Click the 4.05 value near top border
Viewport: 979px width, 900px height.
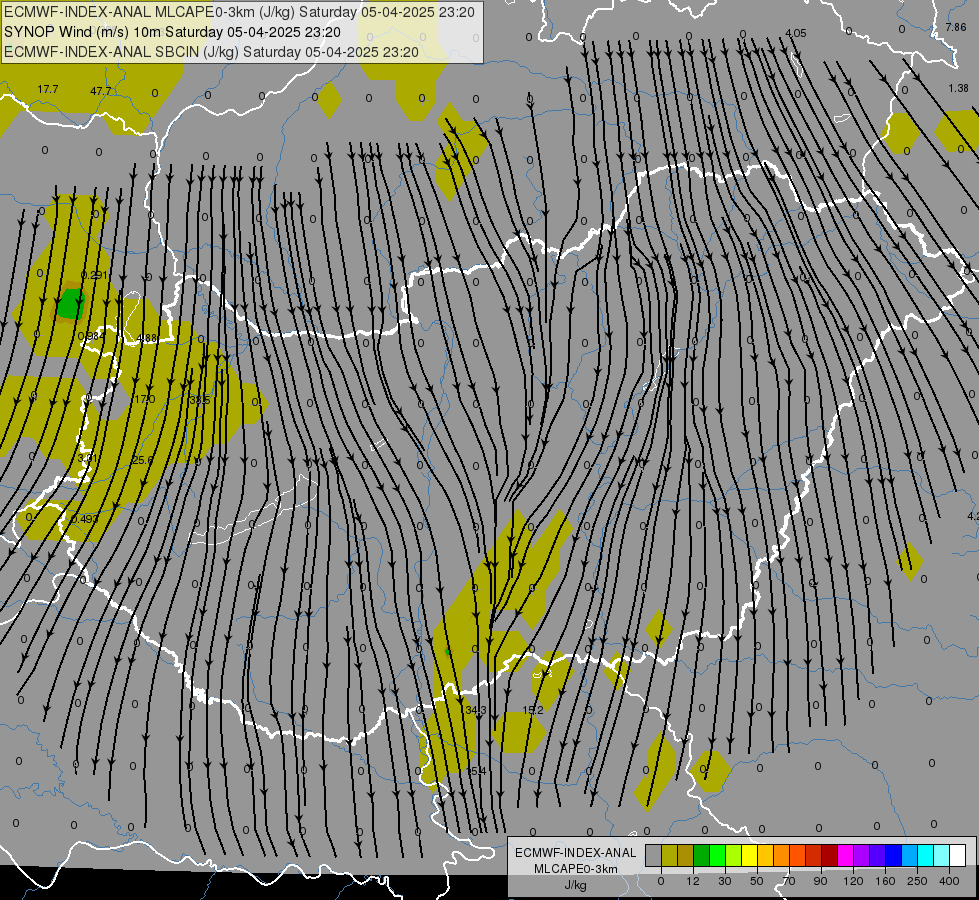tap(796, 33)
